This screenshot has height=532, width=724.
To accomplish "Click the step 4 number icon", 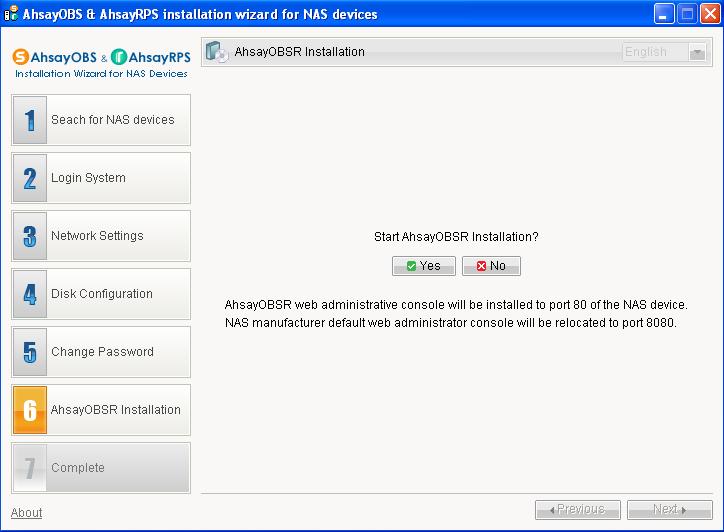I will click(30, 294).
